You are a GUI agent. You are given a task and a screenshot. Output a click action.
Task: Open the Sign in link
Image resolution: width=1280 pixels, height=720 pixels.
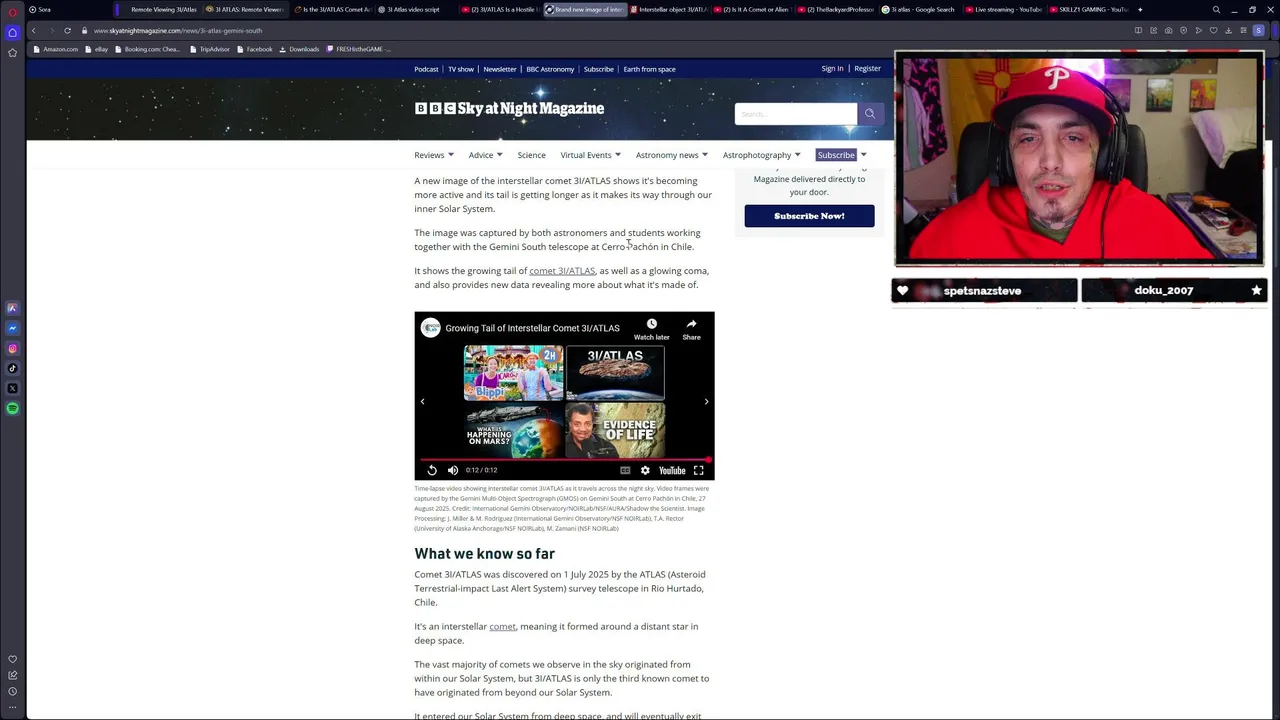[x=832, y=69]
